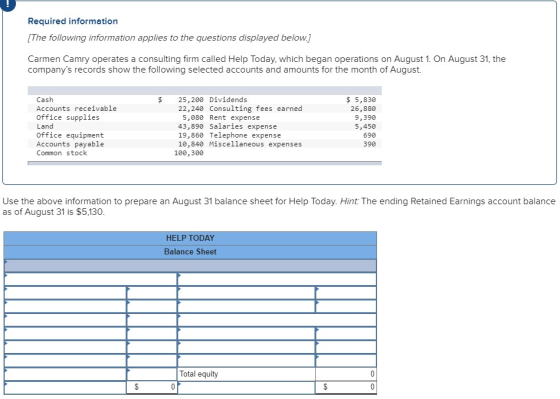The width and height of the screenshot is (560, 399).
Task: Select the Accounts receivable label
Action: (76, 109)
